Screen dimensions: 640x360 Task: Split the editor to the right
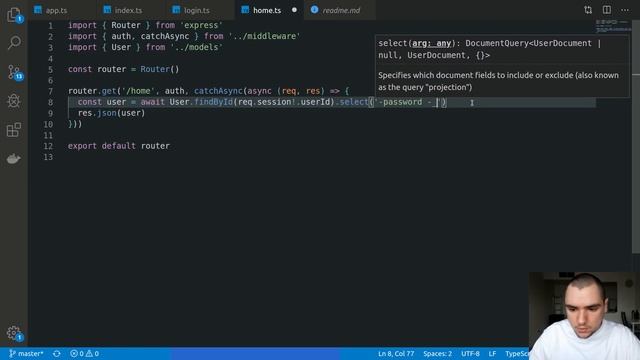[x=607, y=10]
